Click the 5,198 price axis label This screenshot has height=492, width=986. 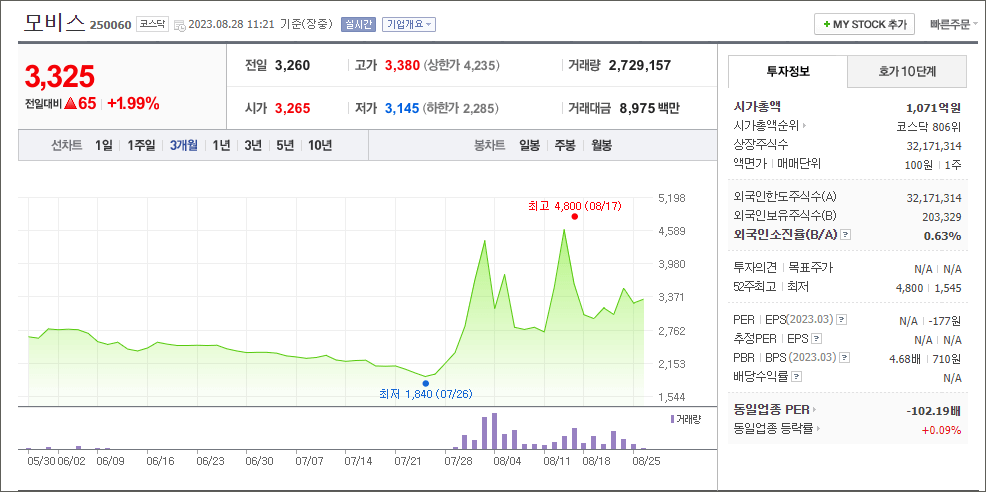click(x=672, y=198)
